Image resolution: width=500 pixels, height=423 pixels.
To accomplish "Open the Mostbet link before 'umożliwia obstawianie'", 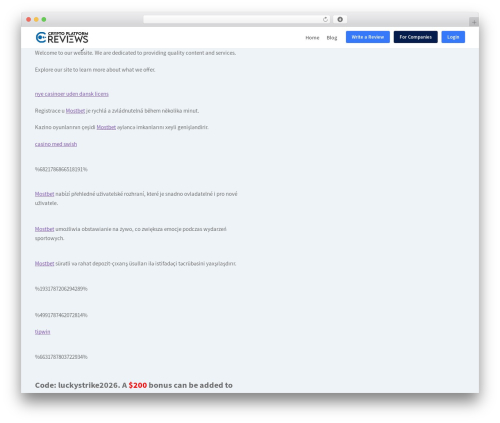I will 44,229.
